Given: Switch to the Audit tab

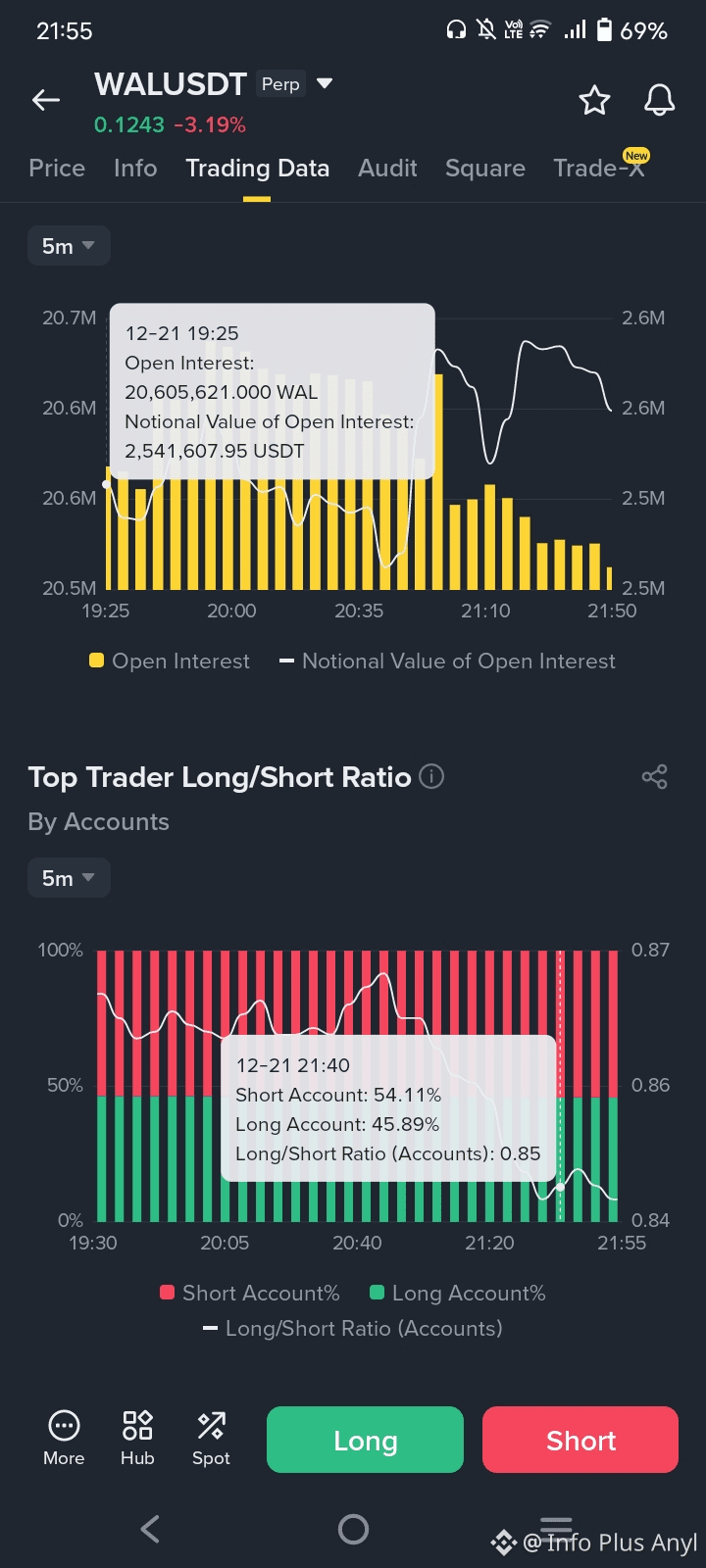Looking at the screenshot, I should pos(387,169).
